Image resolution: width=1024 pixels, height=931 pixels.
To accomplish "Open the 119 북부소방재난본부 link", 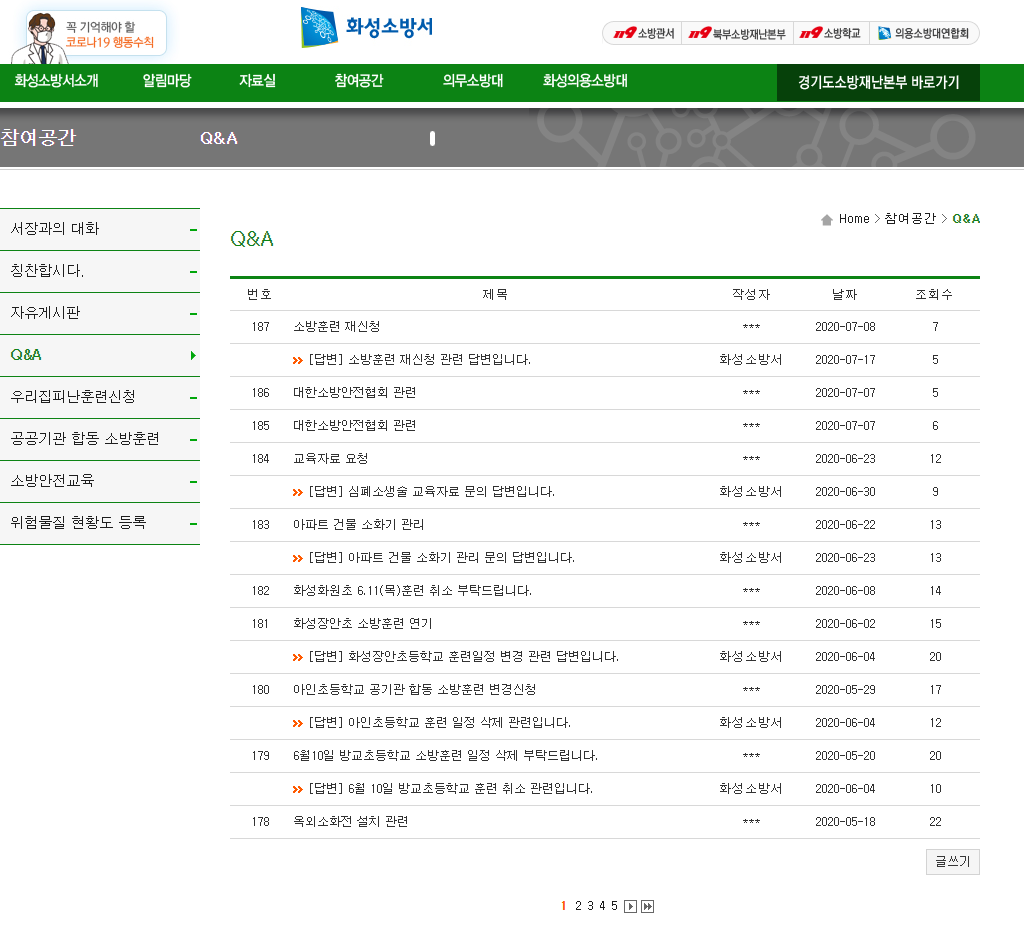I will point(737,33).
